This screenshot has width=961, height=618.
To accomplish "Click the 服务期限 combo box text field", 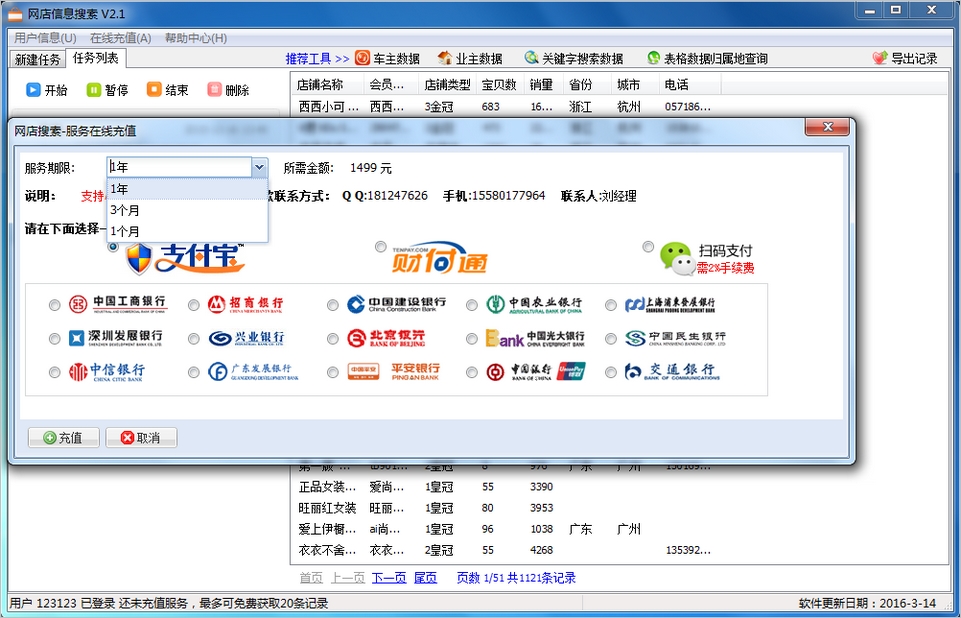I will click(x=180, y=167).
